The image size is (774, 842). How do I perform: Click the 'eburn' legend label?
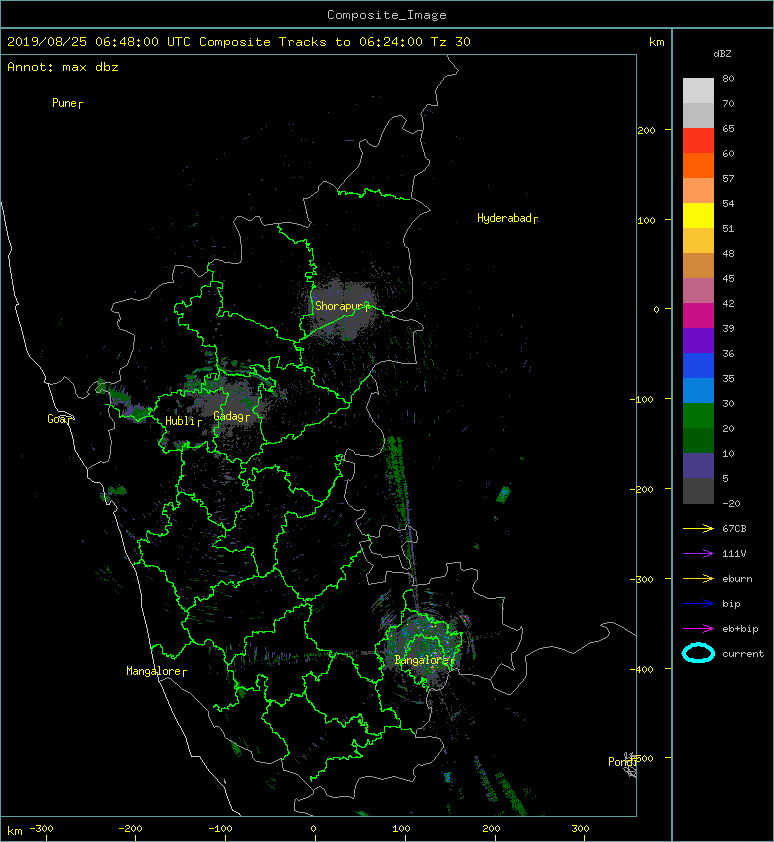[x=737, y=578]
